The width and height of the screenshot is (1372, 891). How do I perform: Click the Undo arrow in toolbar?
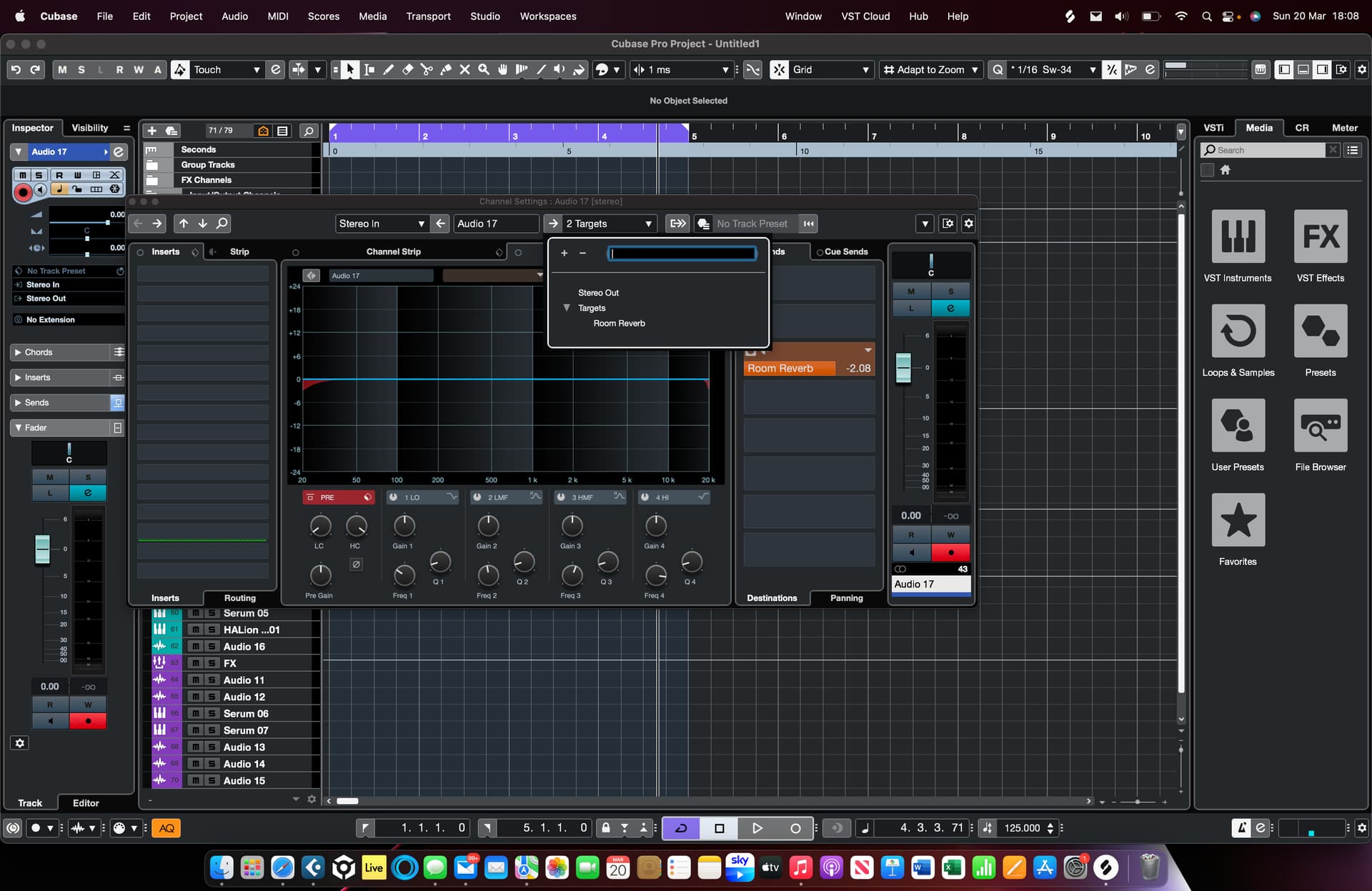point(16,69)
